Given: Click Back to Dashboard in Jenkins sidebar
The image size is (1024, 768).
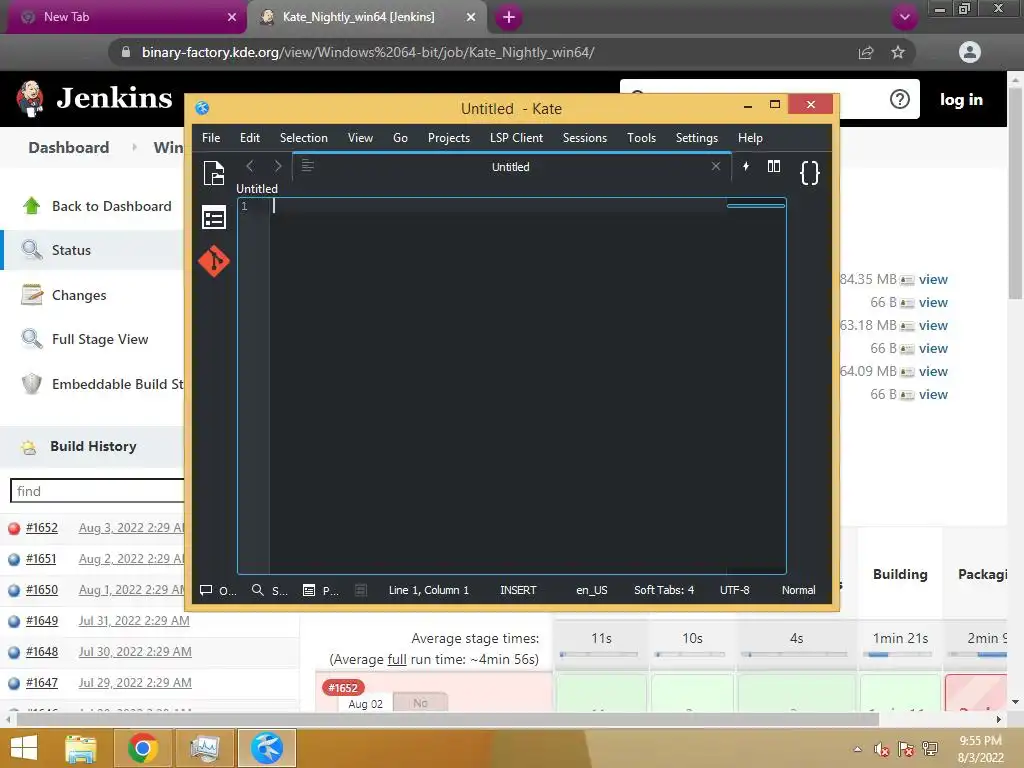Looking at the screenshot, I should (112, 206).
